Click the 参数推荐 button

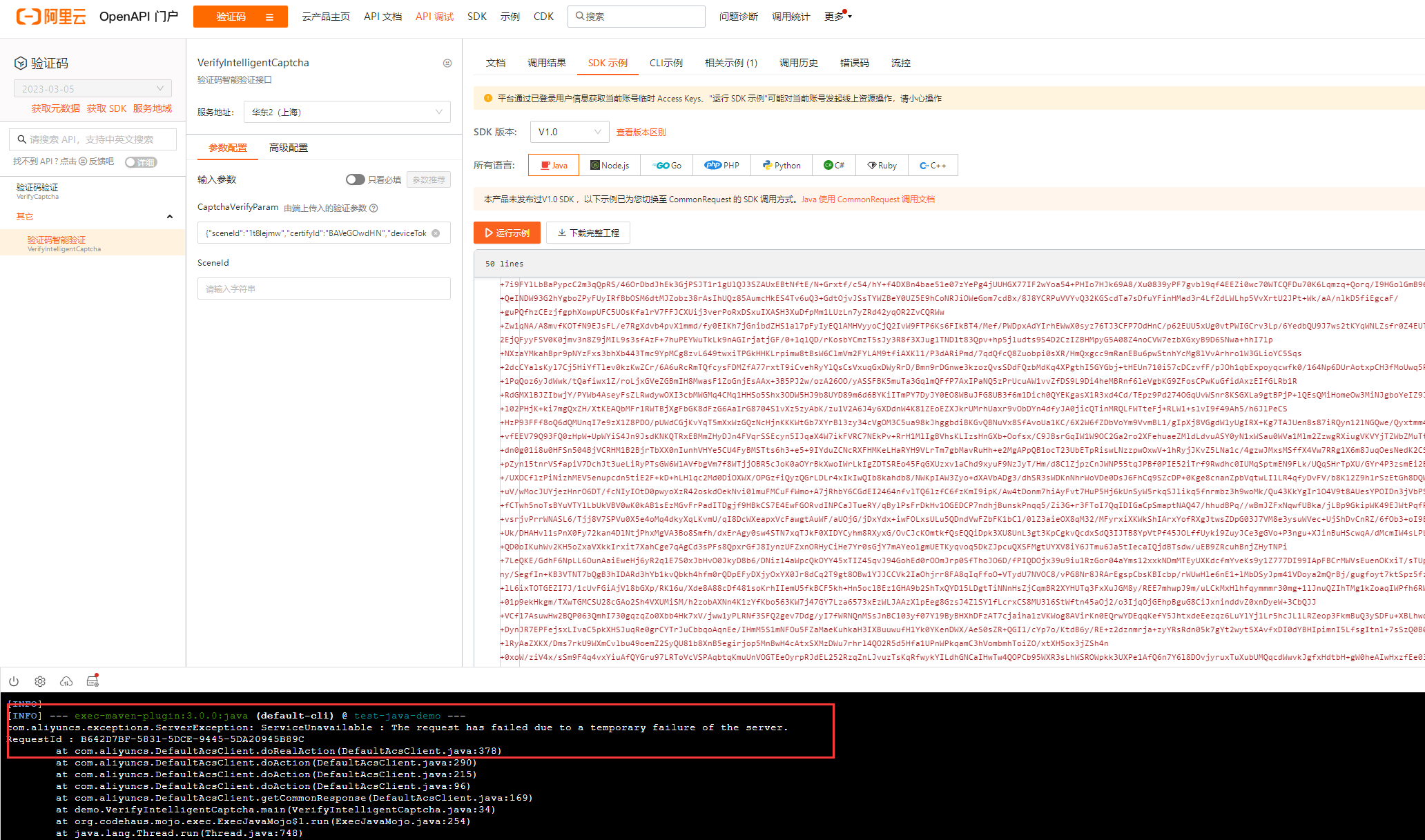tap(429, 179)
